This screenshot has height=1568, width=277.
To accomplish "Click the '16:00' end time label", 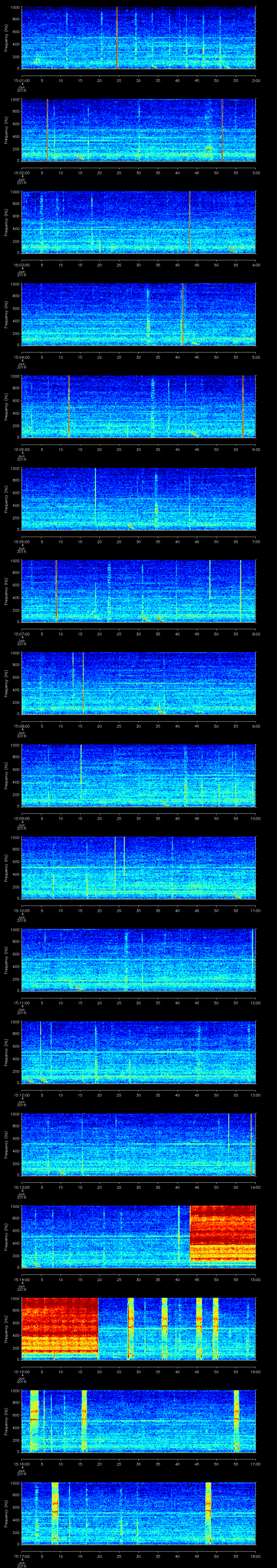I will [x=255, y=1371].
